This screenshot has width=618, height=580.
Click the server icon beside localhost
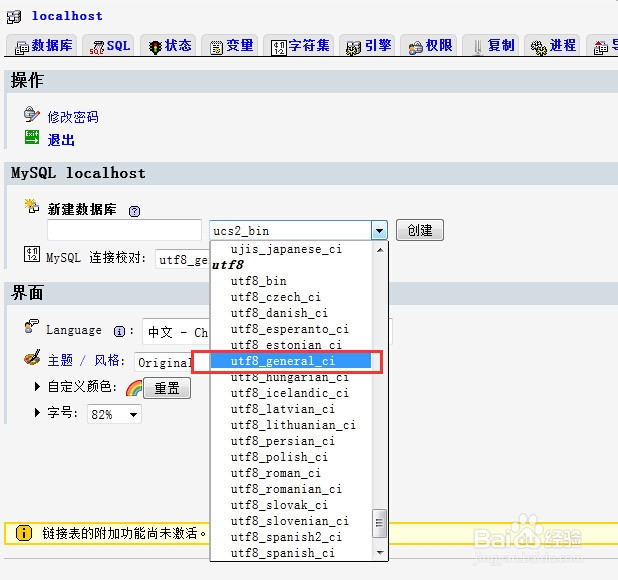coord(14,17)
